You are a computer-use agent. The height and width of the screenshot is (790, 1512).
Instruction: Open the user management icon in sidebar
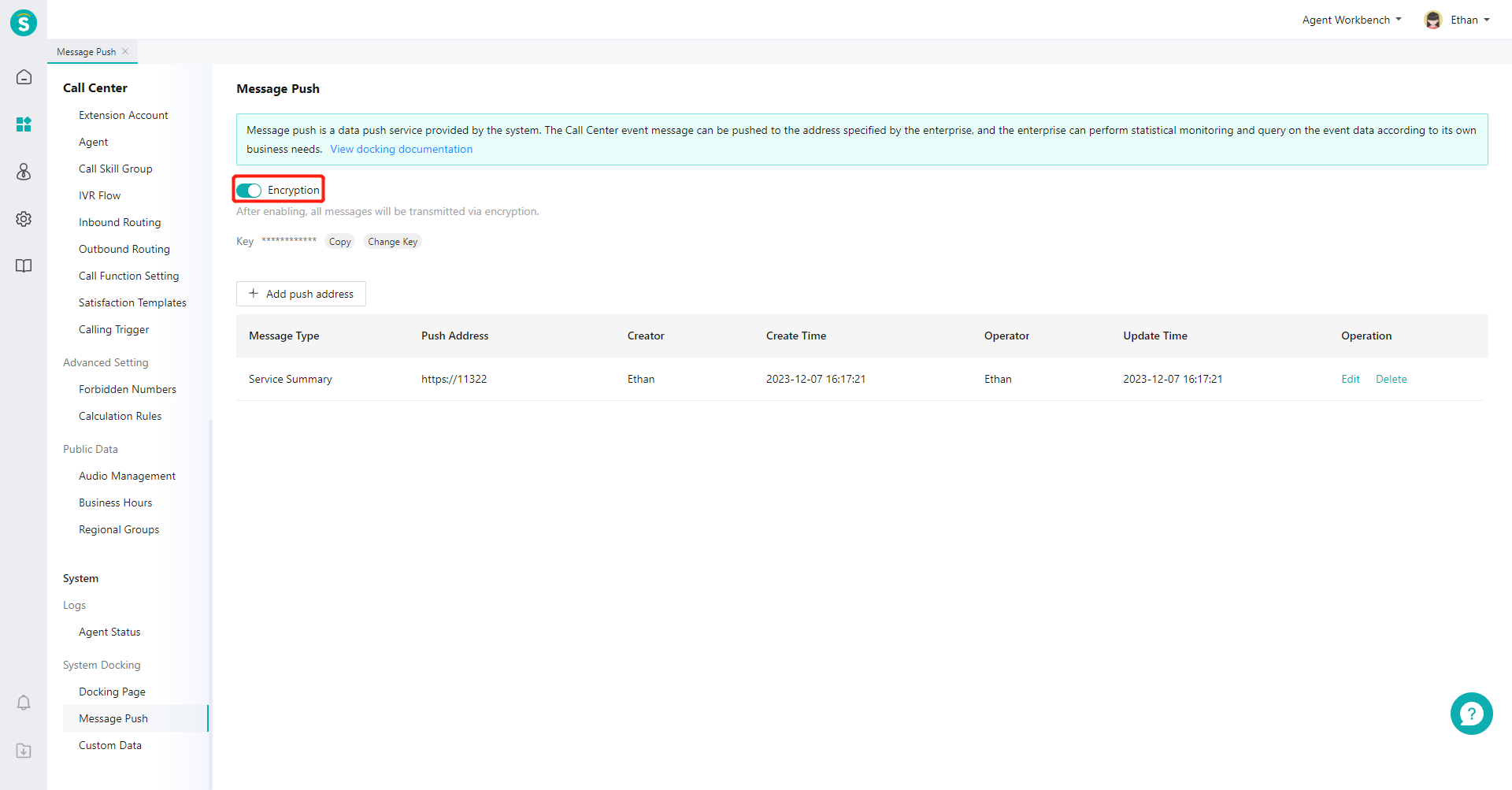click(x=24, y=172)
